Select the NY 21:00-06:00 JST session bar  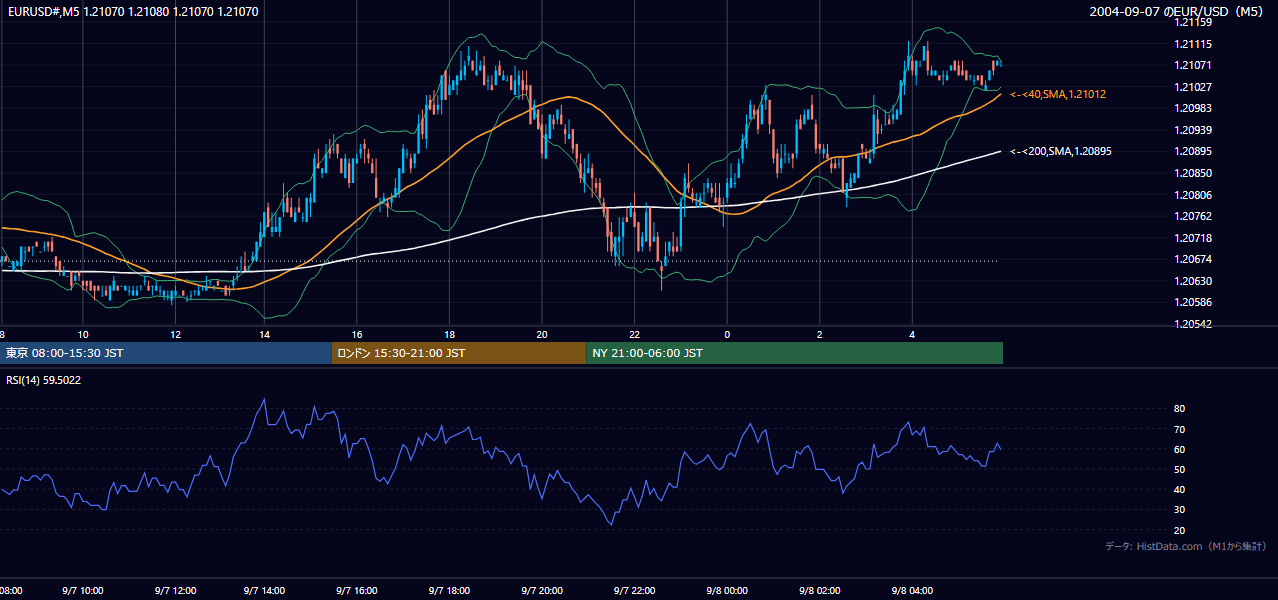coord(794,353)
